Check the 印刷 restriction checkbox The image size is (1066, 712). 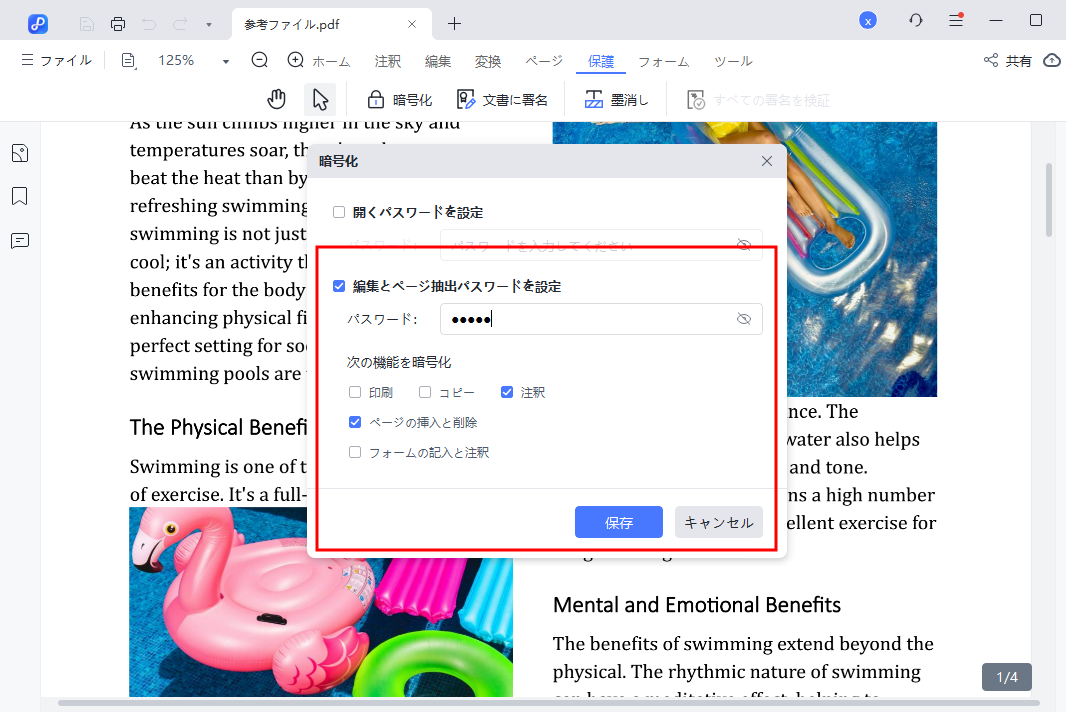[x=355, y=392]
